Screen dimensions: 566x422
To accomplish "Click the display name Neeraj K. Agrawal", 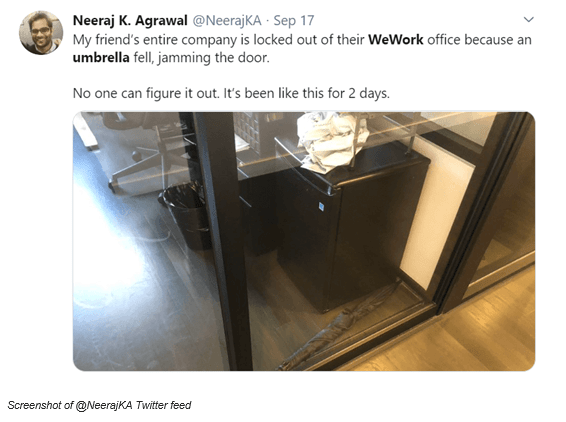I will [x=130, y=20].
